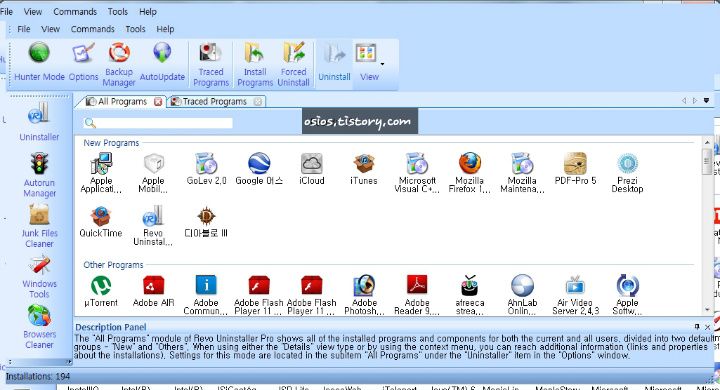Open the Options toolbar button
Screen dimensions: 720x390
pyautogui.click(x=84, y=62)
